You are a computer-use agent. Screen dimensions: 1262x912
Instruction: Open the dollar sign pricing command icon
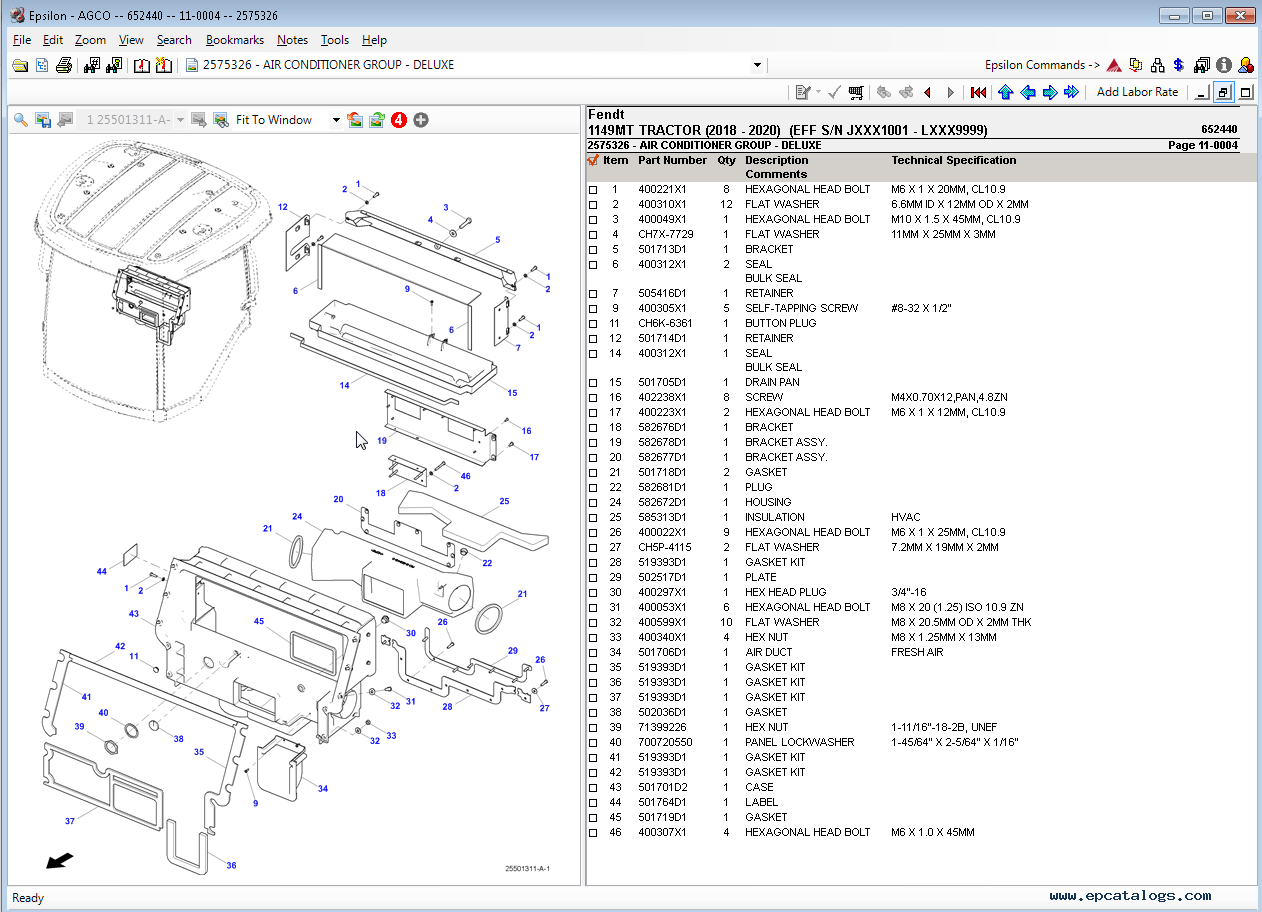(x=1178, y=64)
